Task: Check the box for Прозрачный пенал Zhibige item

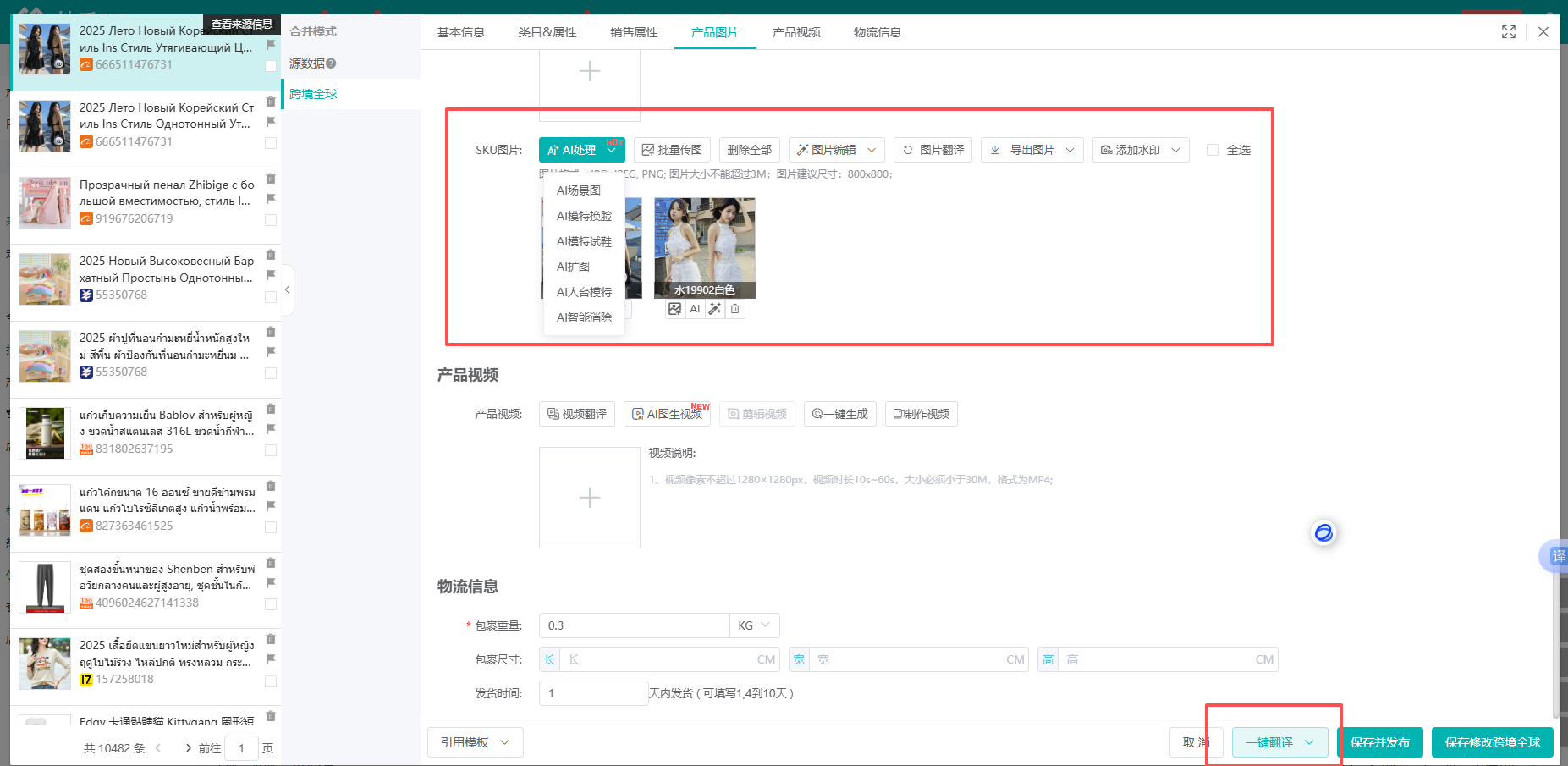Action: (271, 220)
